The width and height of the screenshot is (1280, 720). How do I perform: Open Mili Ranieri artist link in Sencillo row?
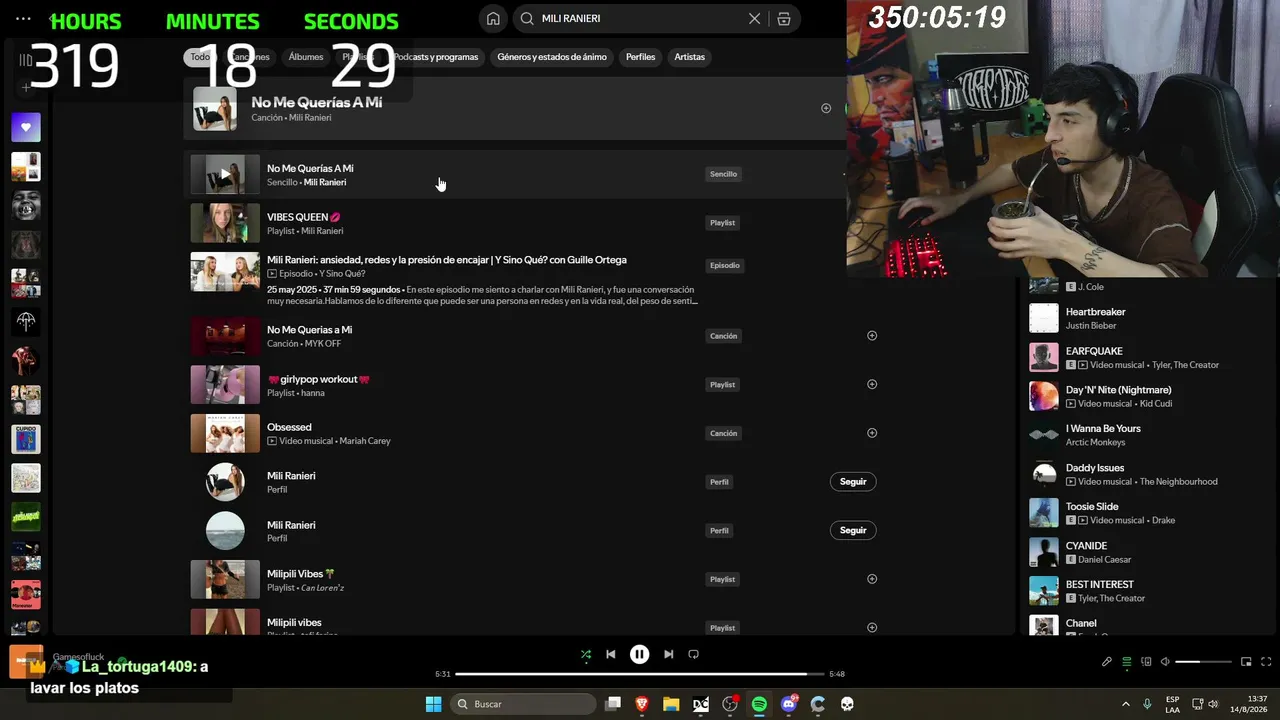pyautogui.click(x=325, y=183)
